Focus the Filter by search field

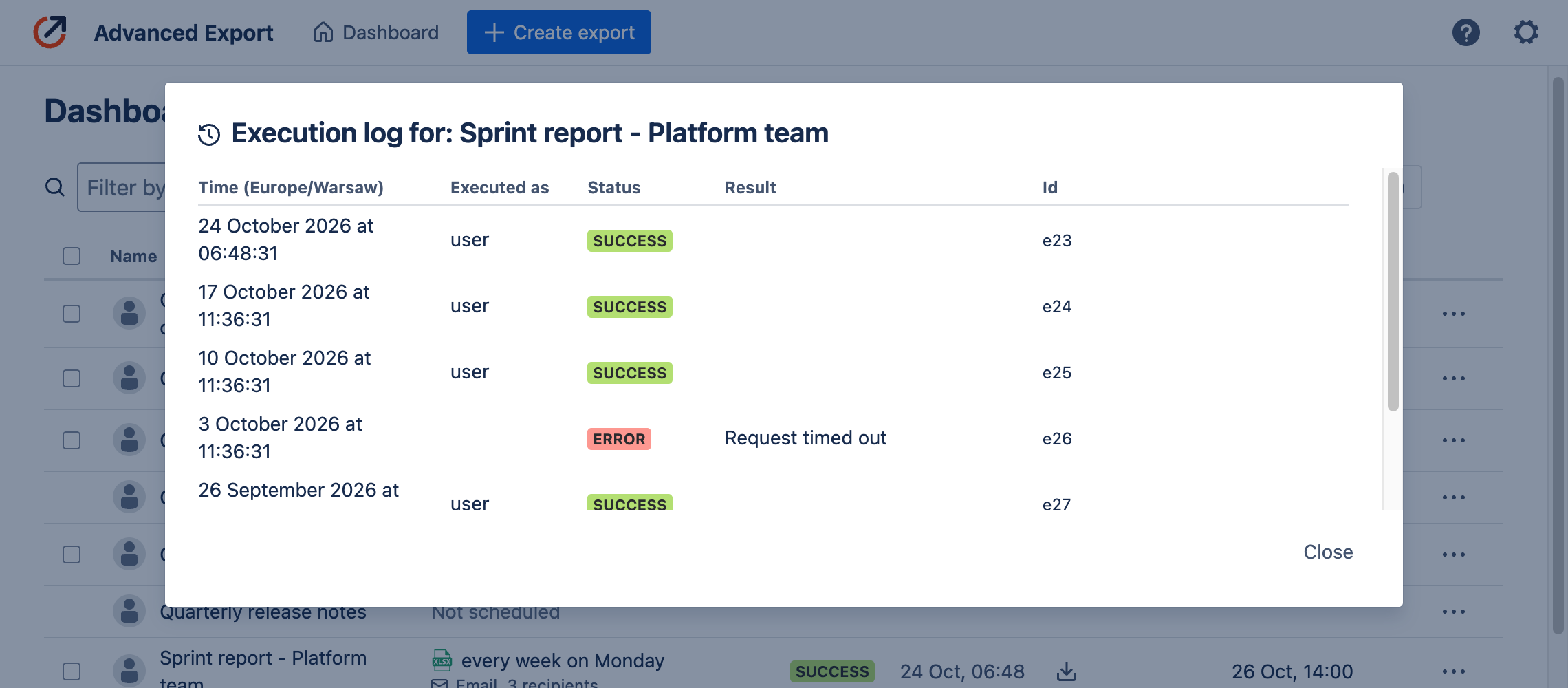[122, 187]
